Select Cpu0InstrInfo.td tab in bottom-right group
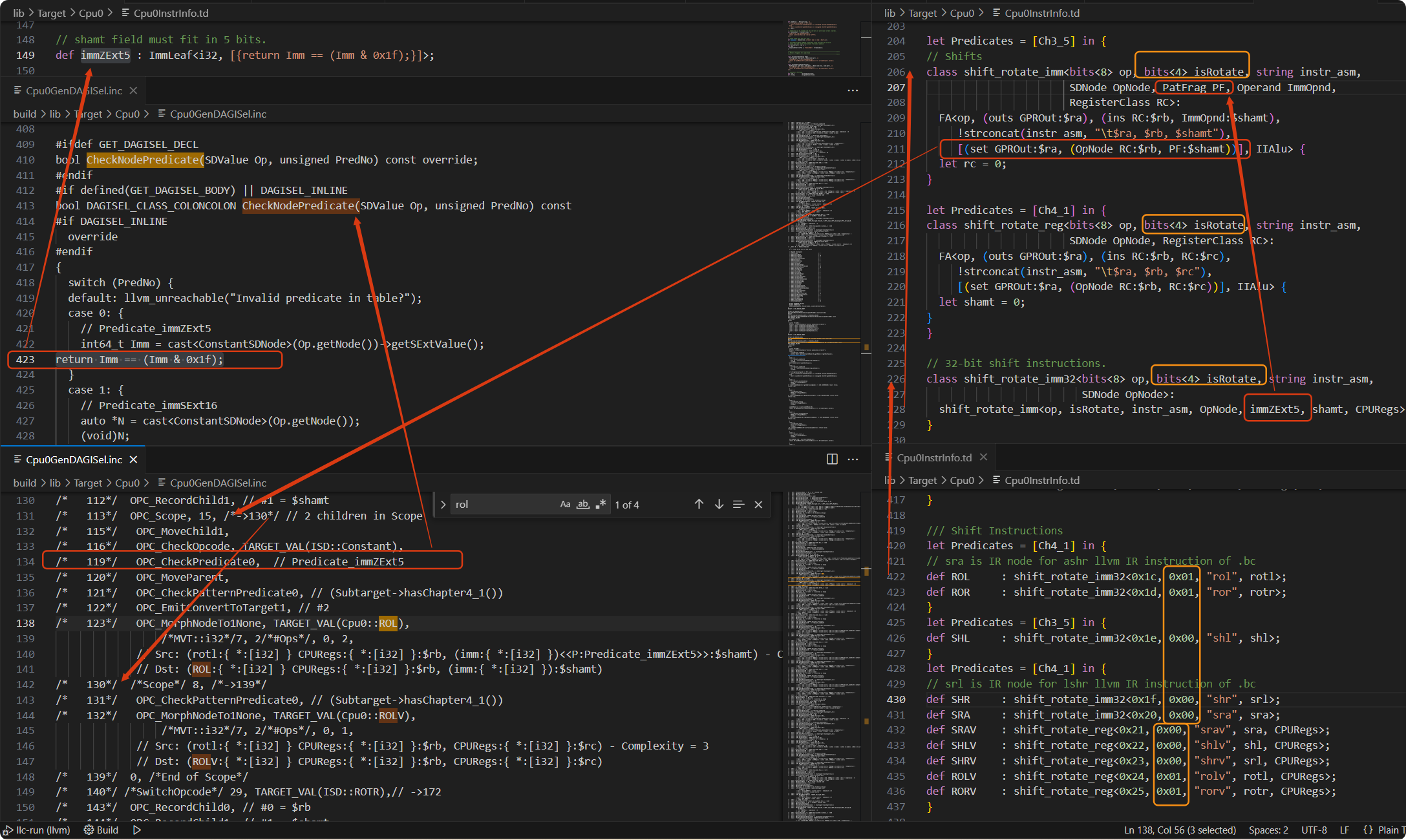1406x840 pixels. 933,457
